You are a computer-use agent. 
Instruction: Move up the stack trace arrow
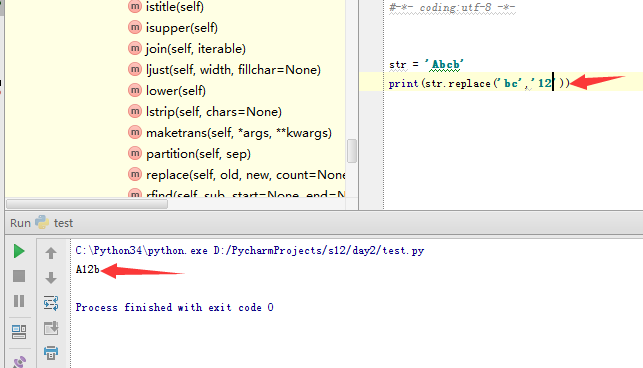pos(51,253)
